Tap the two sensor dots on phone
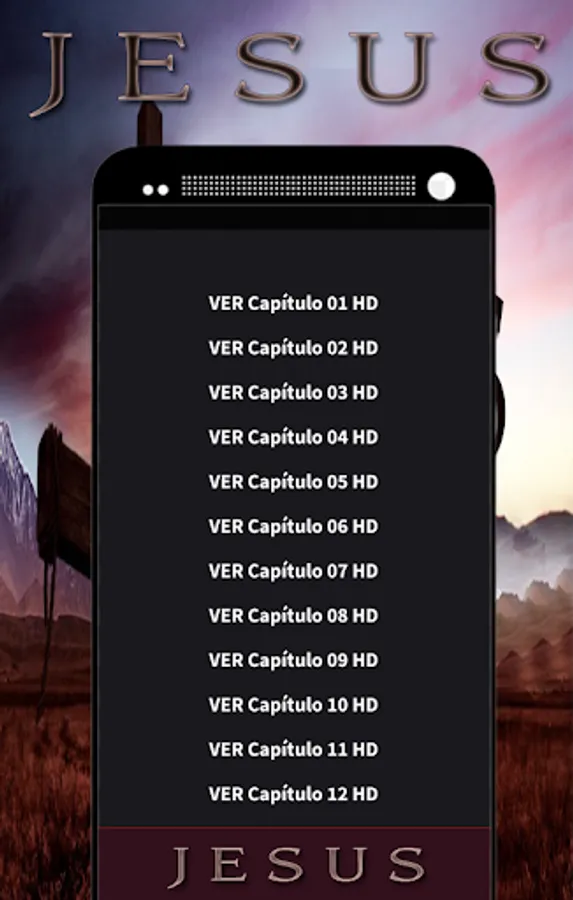This screenshot has width=573, height=900. point(156,190)
